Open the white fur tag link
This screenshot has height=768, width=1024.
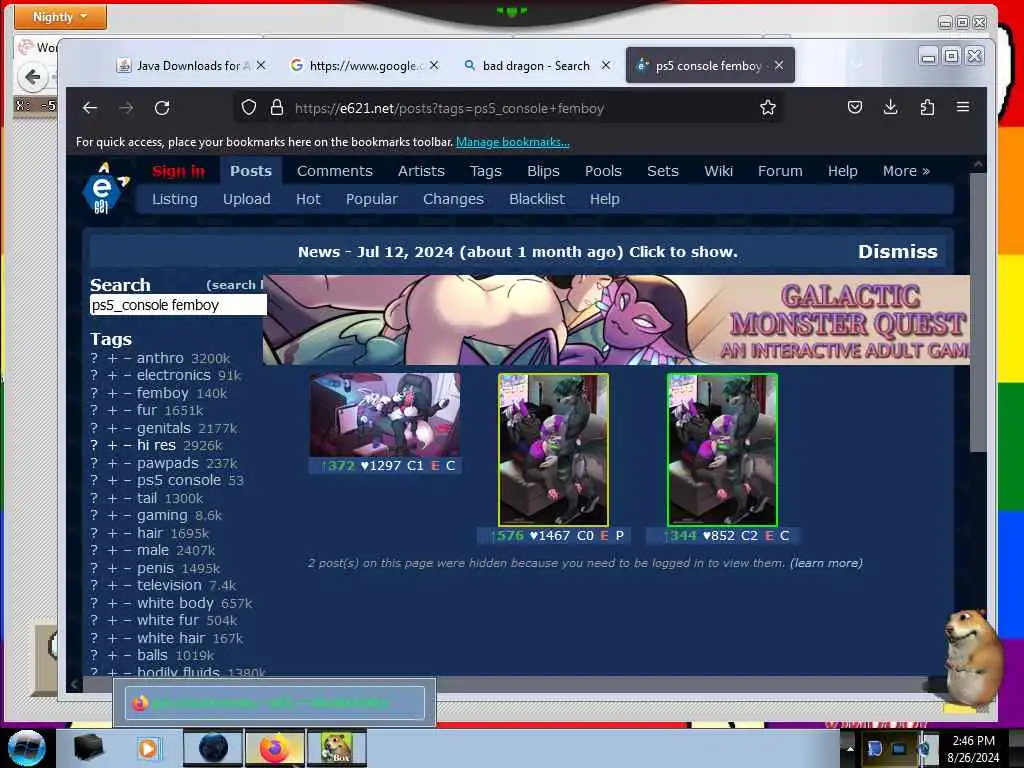(x=168, y=620)
